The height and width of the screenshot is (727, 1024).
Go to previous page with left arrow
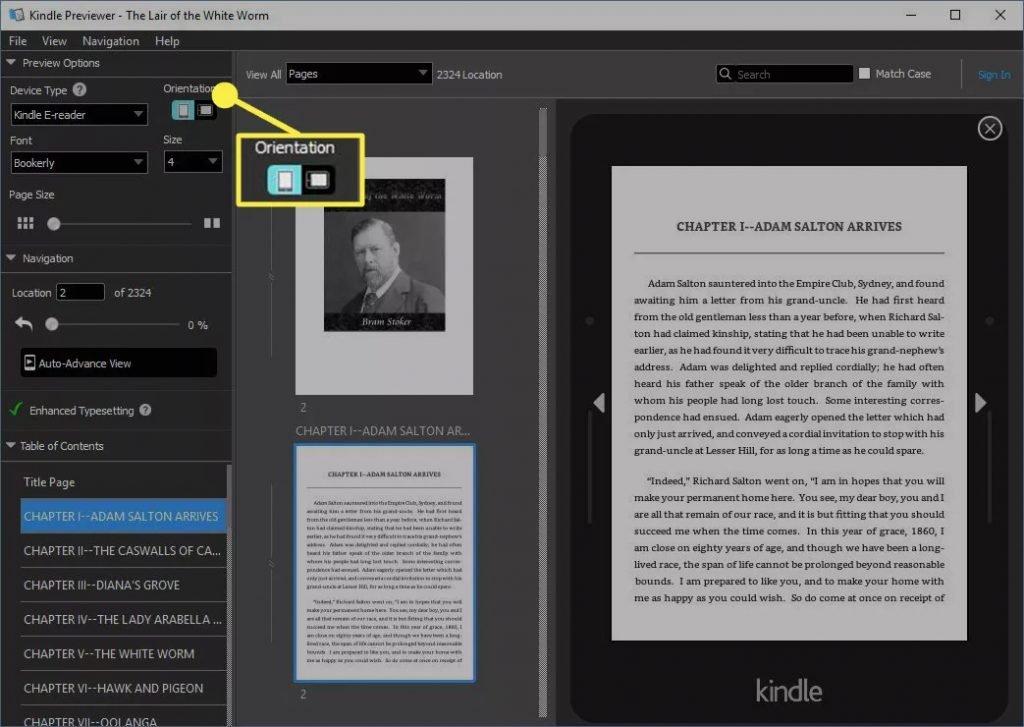pos(599,402)
